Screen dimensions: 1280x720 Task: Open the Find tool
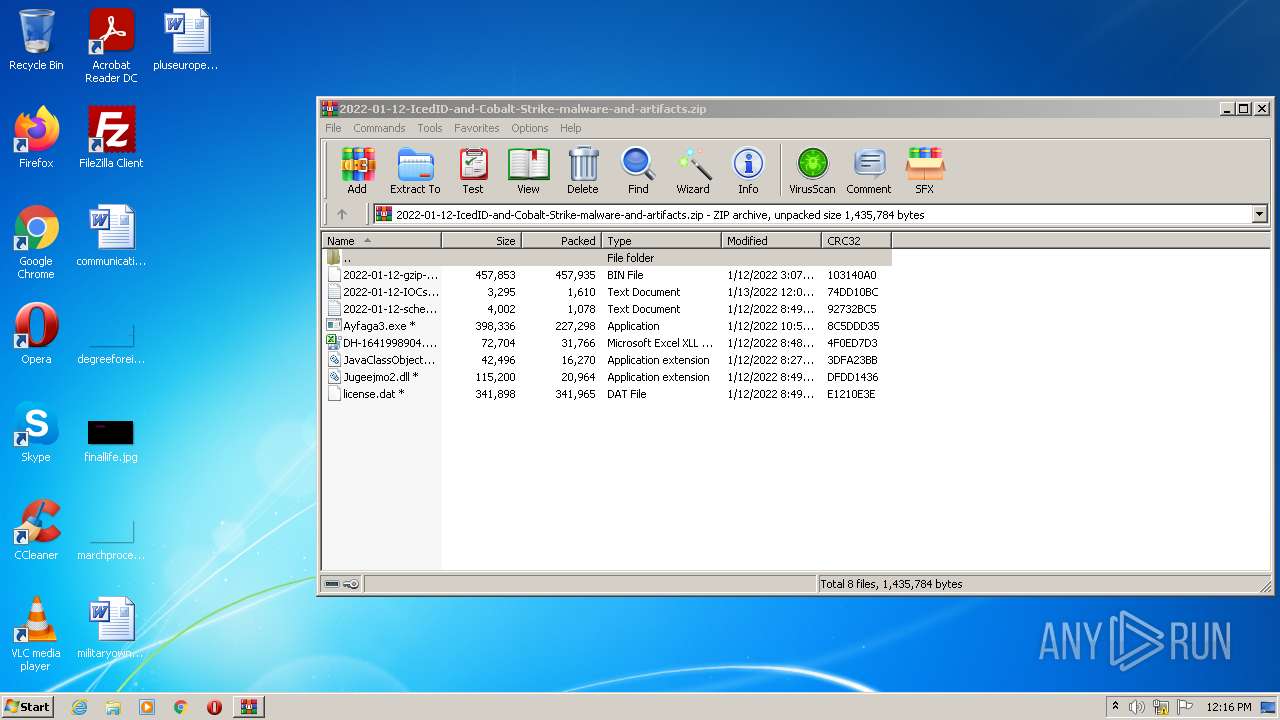tap(638, 171)
